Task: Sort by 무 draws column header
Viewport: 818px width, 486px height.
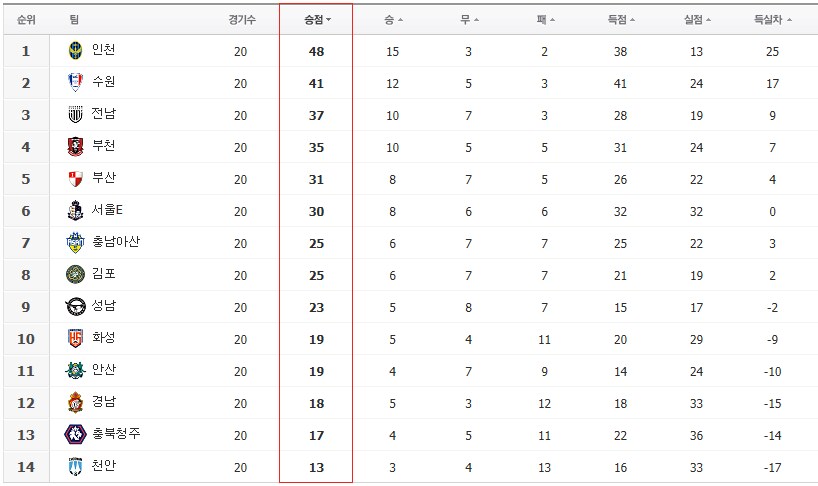Action: [469, 20]
